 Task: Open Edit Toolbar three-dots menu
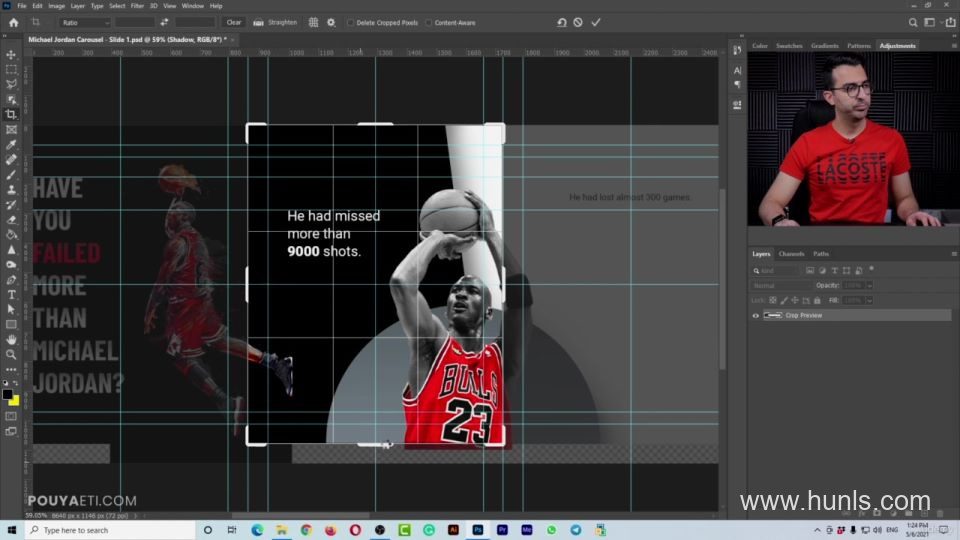point(11,369)
